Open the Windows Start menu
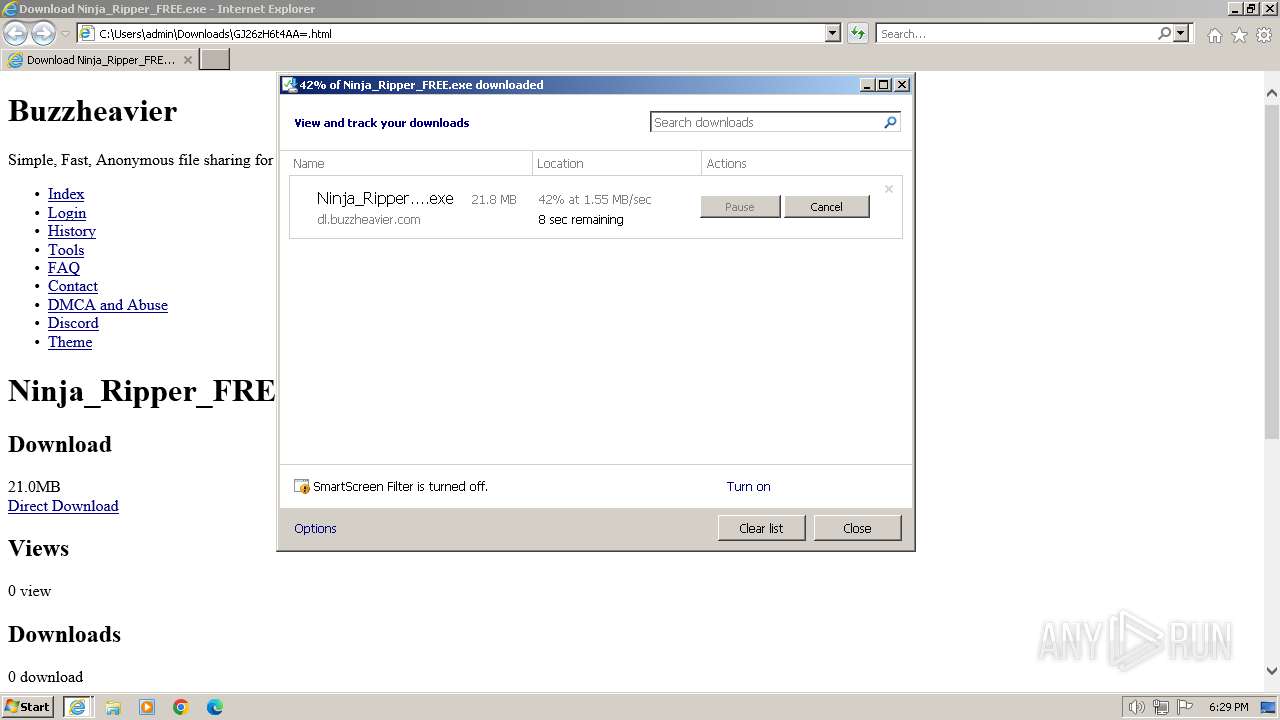The image size is (1280, 720). click(x=28, y=706)
